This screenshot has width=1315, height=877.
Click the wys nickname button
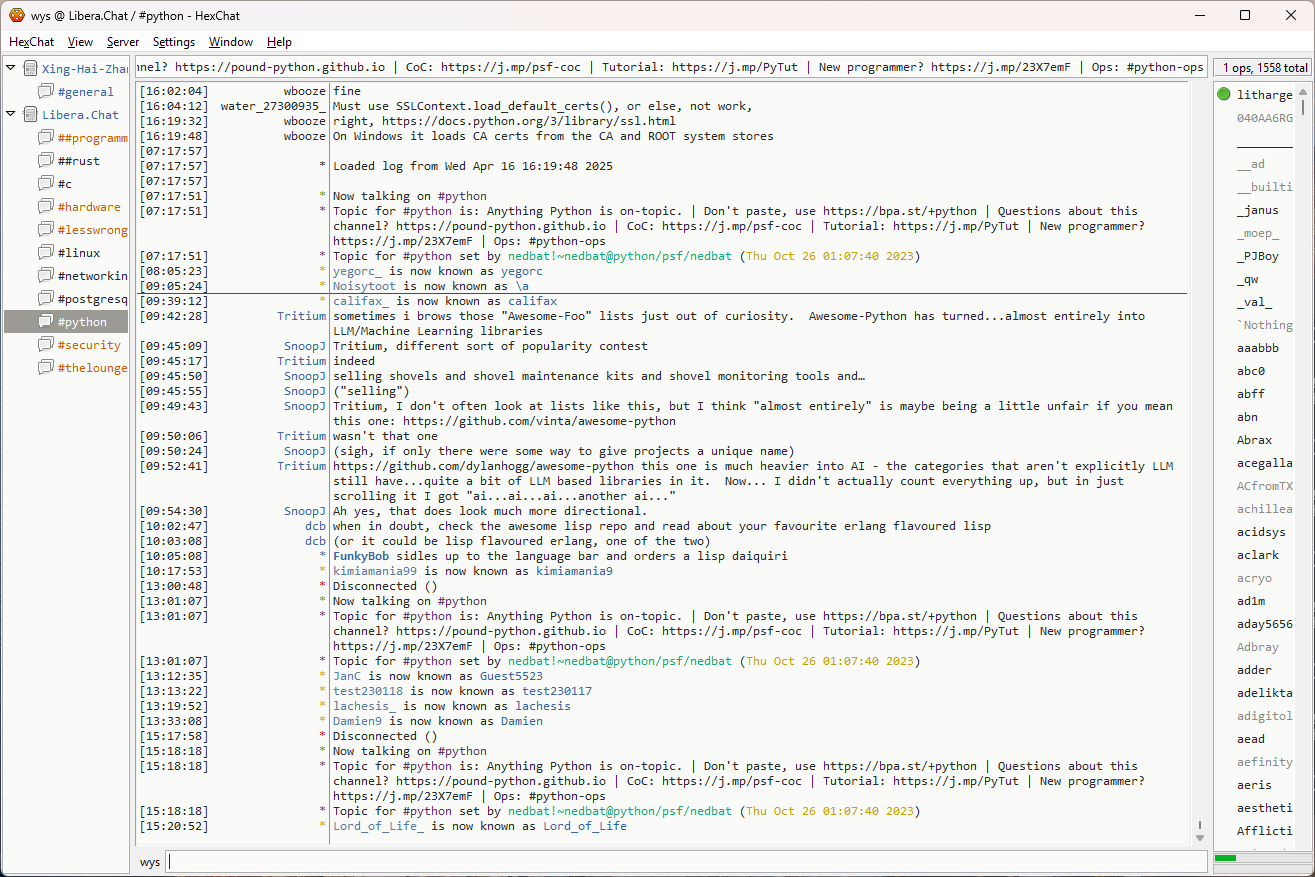[150, 862]
